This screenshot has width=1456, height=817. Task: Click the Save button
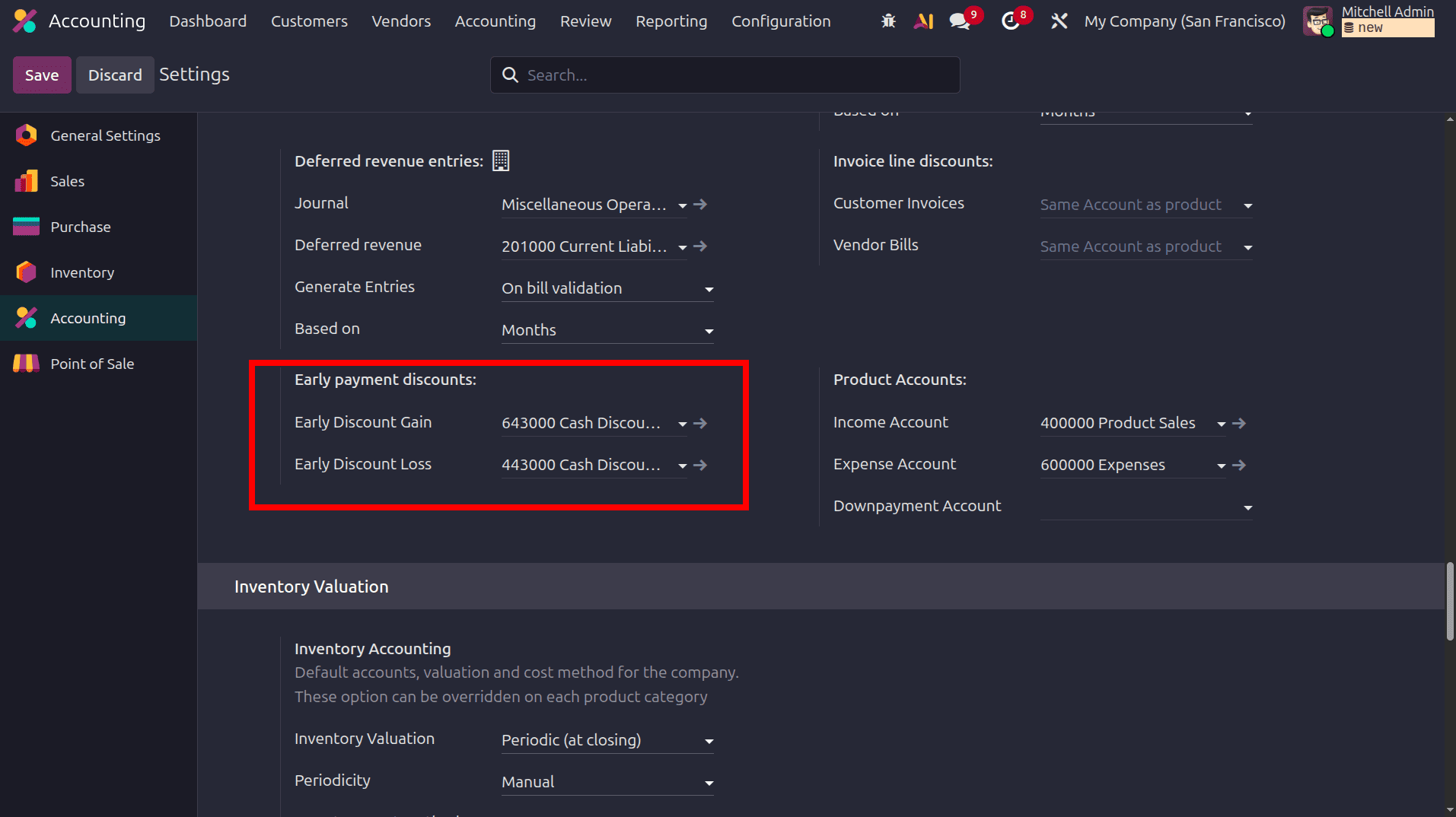(x=42, y=75)
